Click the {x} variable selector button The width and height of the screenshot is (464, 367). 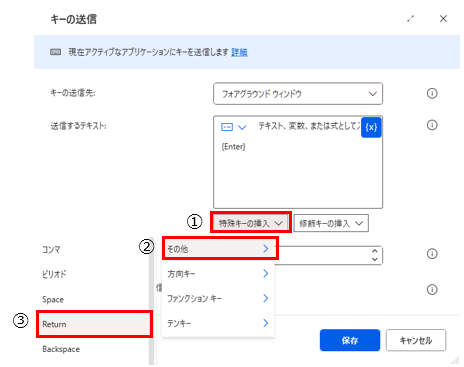[371, 127]
